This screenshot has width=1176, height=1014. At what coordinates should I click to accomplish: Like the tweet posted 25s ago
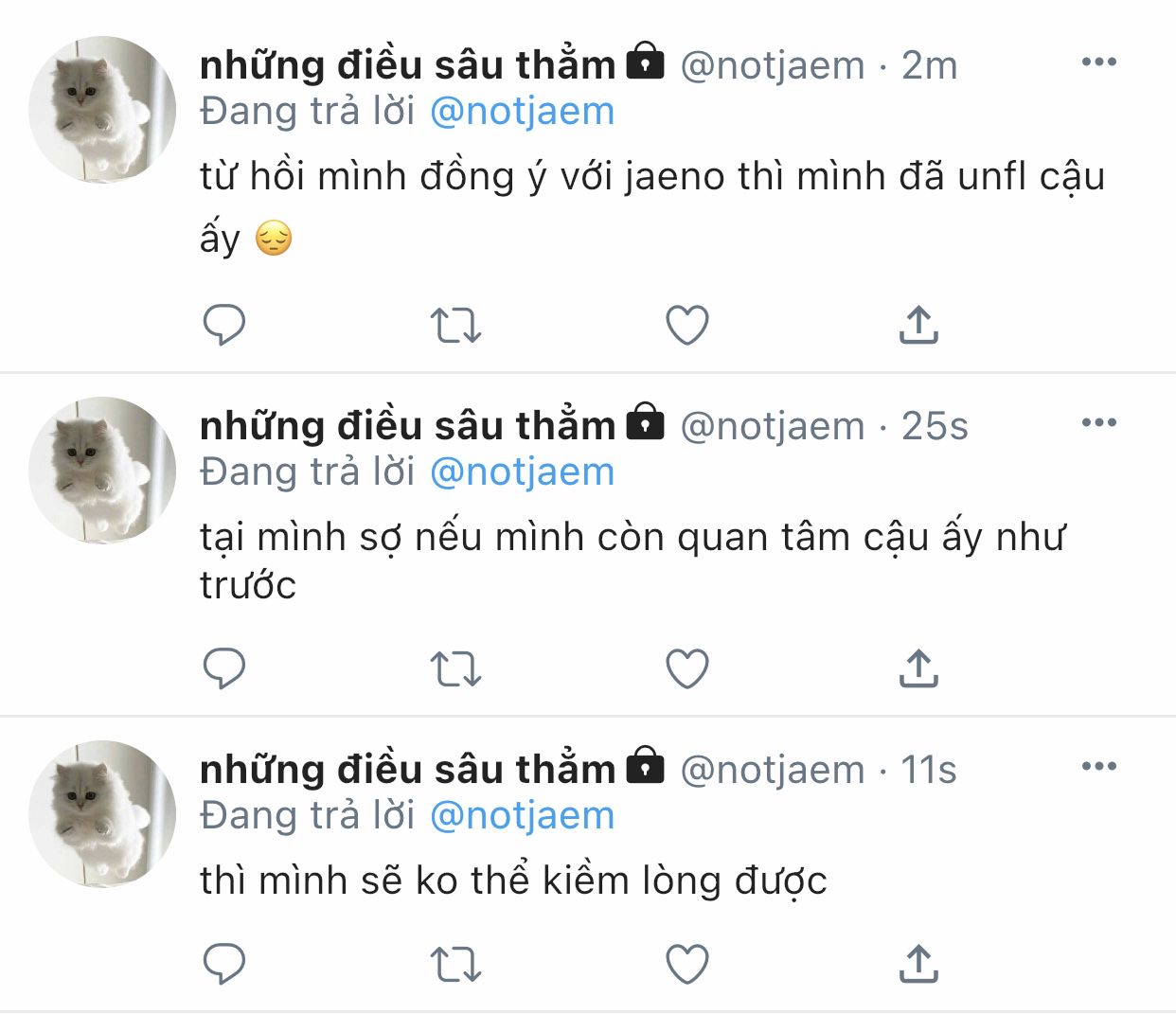687,668
